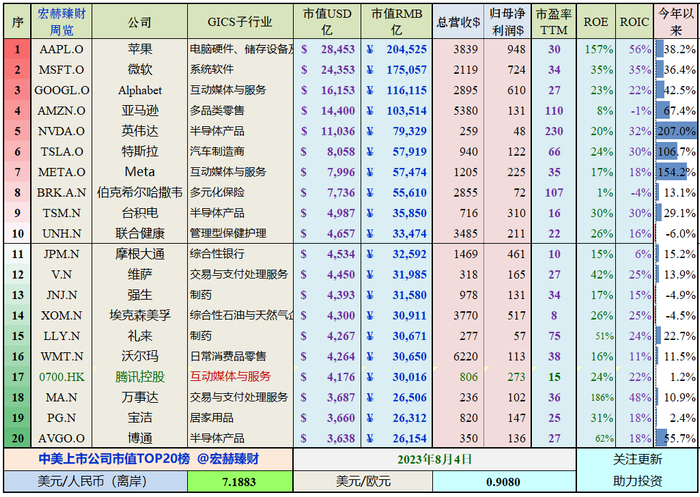The width and height of the screenshot is (700, 497).
Task: Click the 博通 company name cell
Action: point(140,439)
